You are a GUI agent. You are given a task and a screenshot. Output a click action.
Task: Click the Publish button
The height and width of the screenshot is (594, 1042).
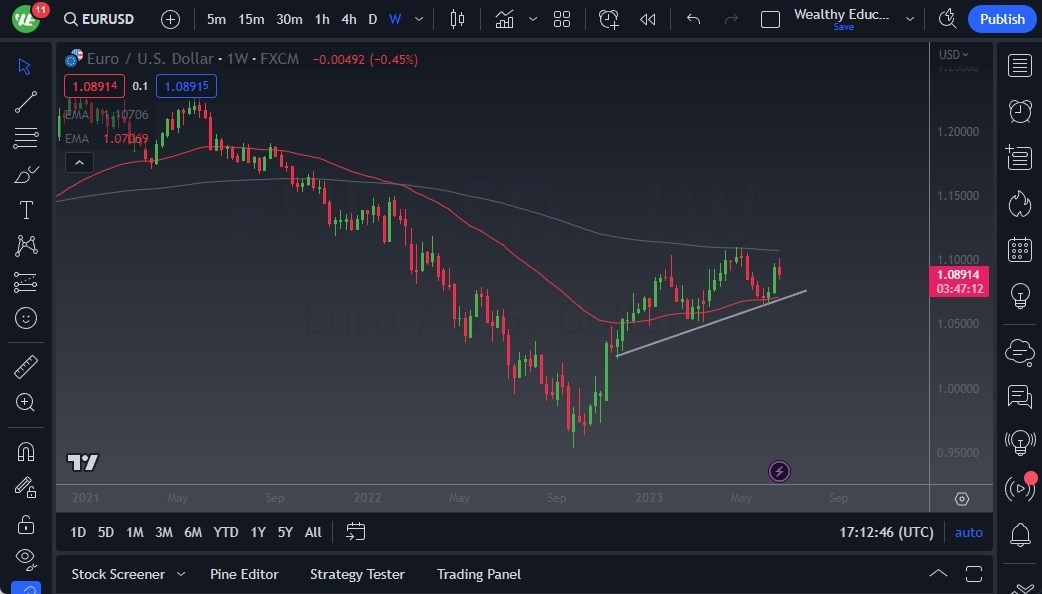(1001, 18)
